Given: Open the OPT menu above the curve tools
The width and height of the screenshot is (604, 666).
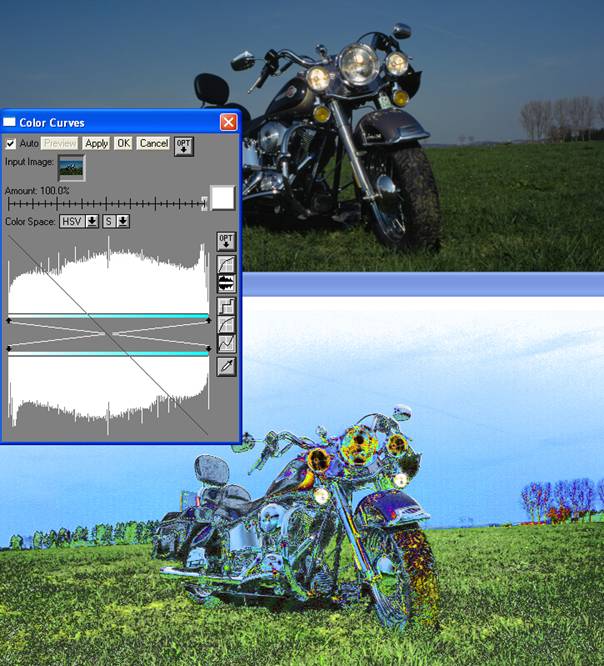Looking at the screenshot, I should [x=226, y=242].
